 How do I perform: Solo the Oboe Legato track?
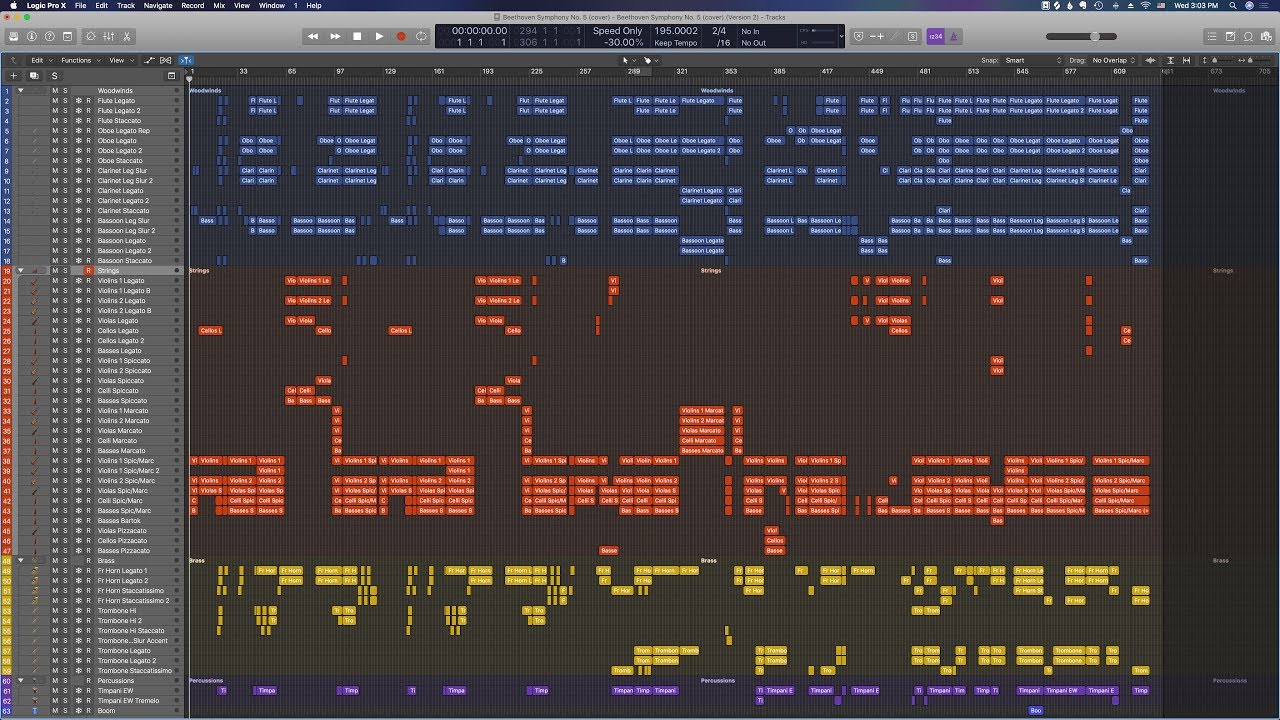click(65, 140)
